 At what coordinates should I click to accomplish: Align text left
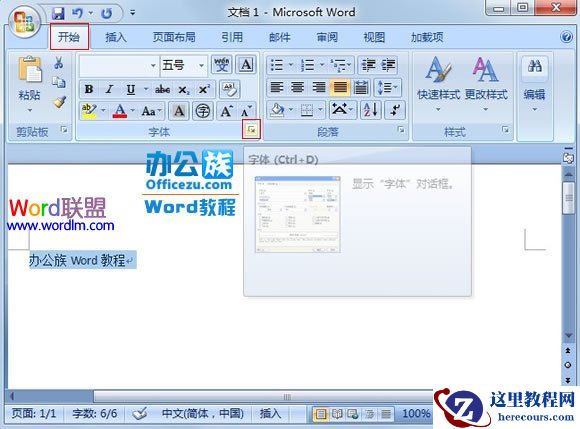277,88
